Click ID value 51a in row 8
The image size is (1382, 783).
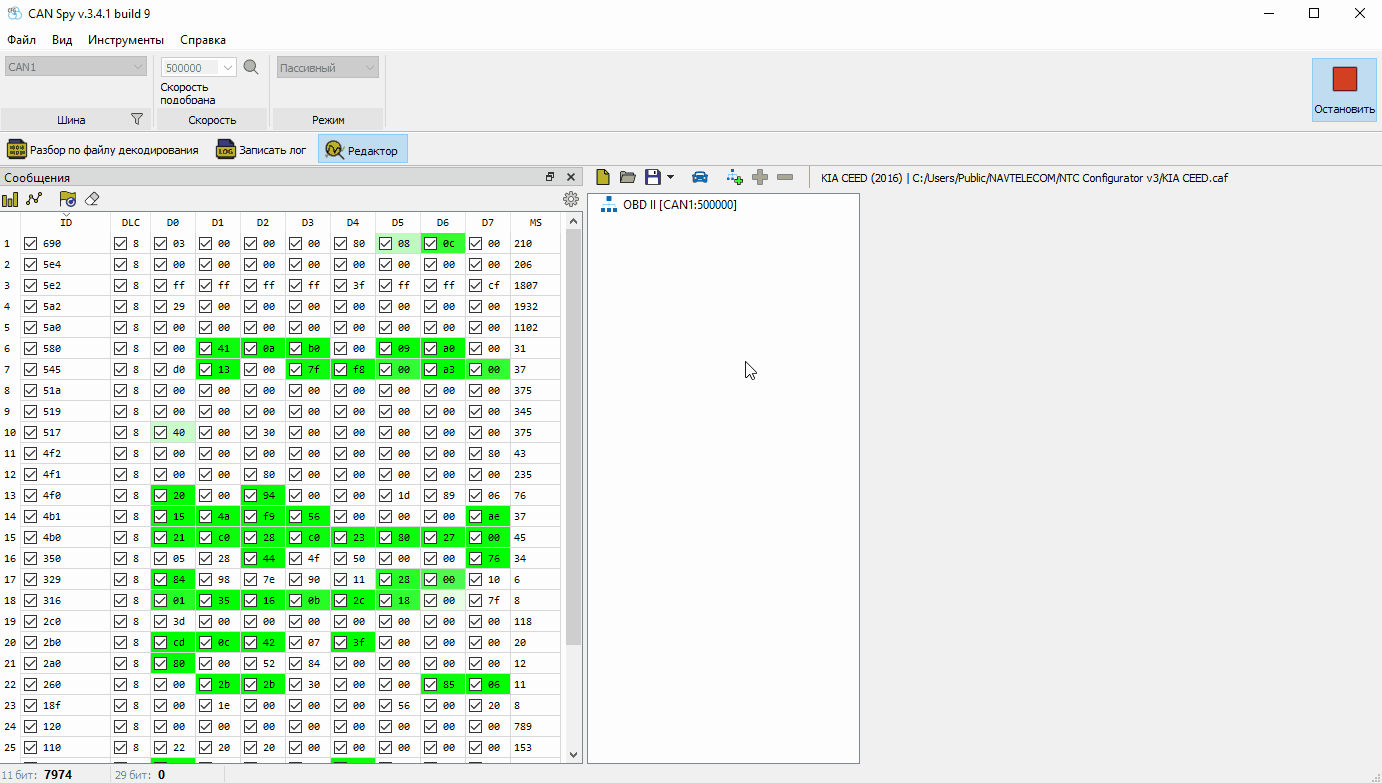tap(51, 390)
